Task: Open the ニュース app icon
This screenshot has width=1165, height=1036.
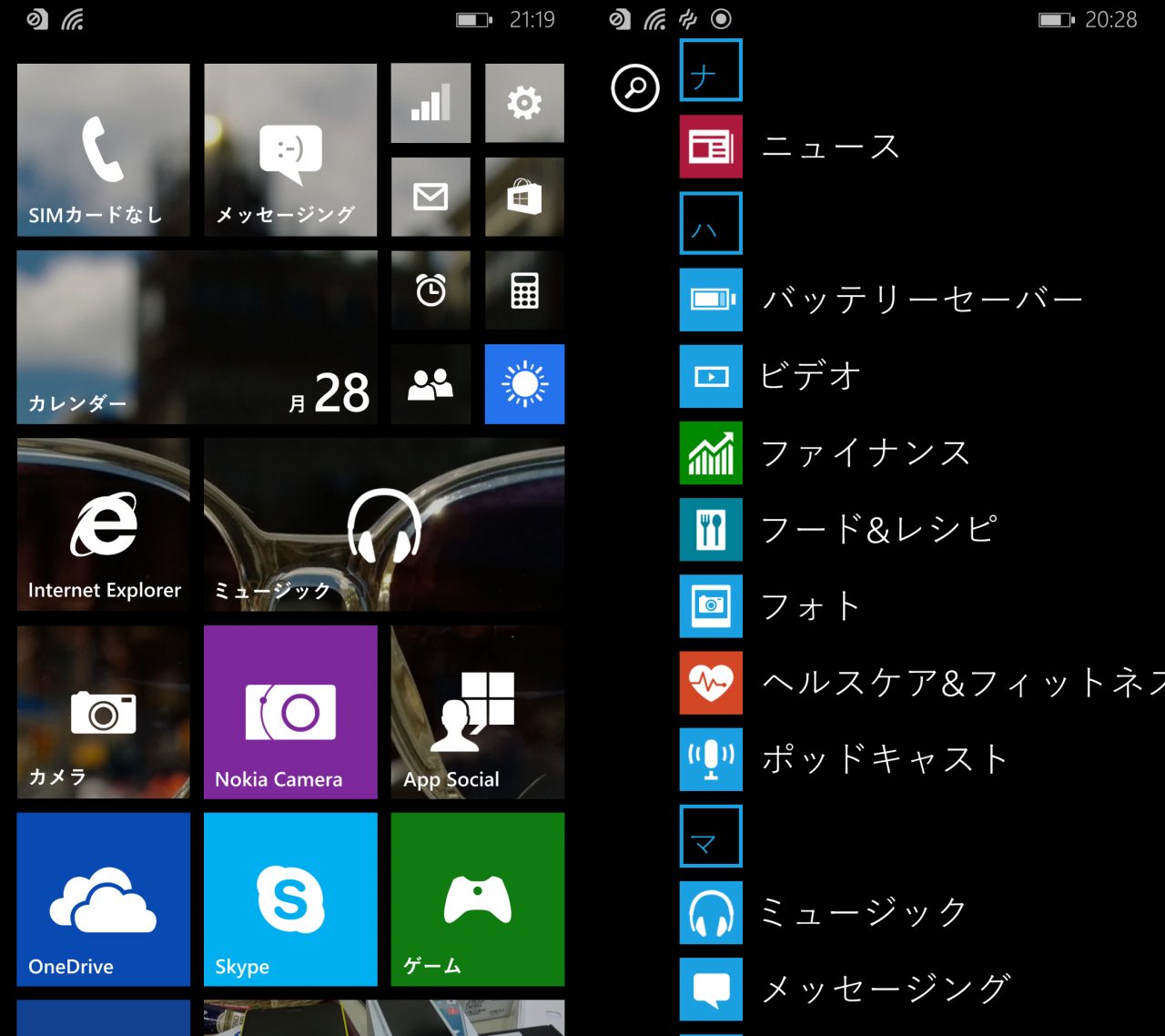Action: (711, 147)
